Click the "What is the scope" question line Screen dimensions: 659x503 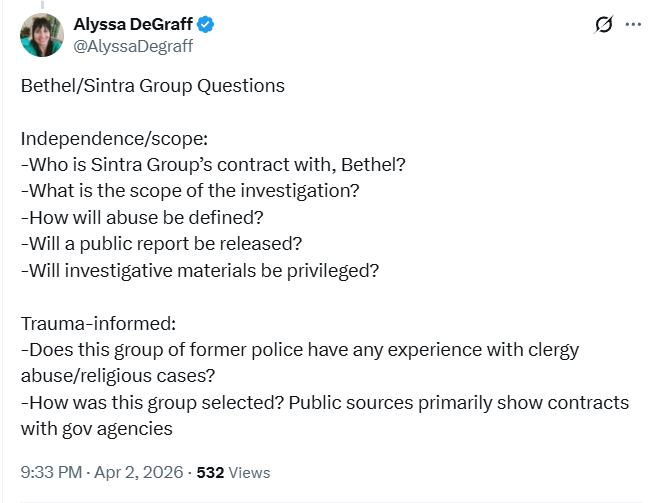tap(189, 190)
